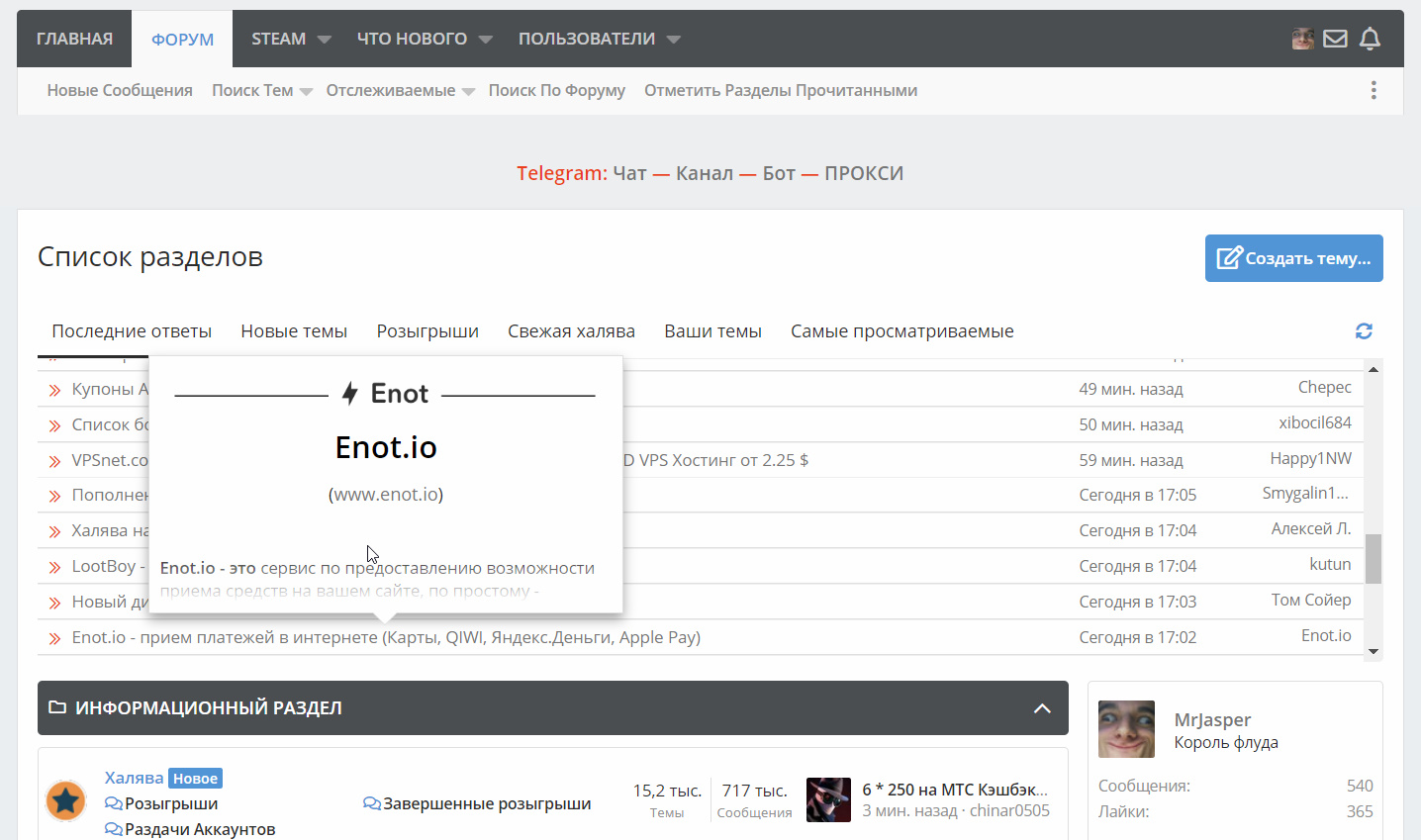Open the three-dot more options menu

pyautogui.click(x=1374, y=90)
